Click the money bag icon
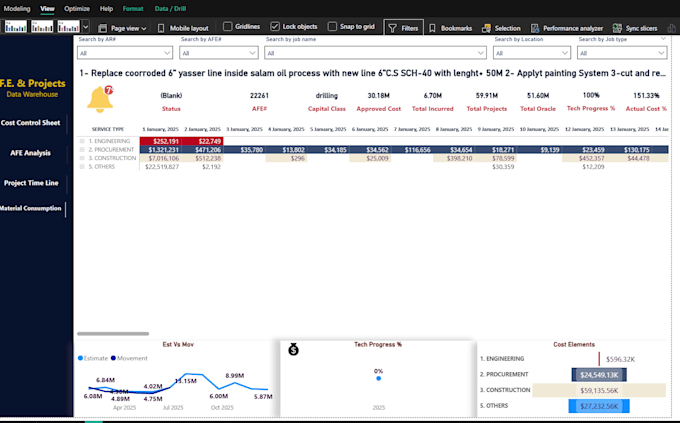This screenshot has height=423, width=680. [293, 349]
